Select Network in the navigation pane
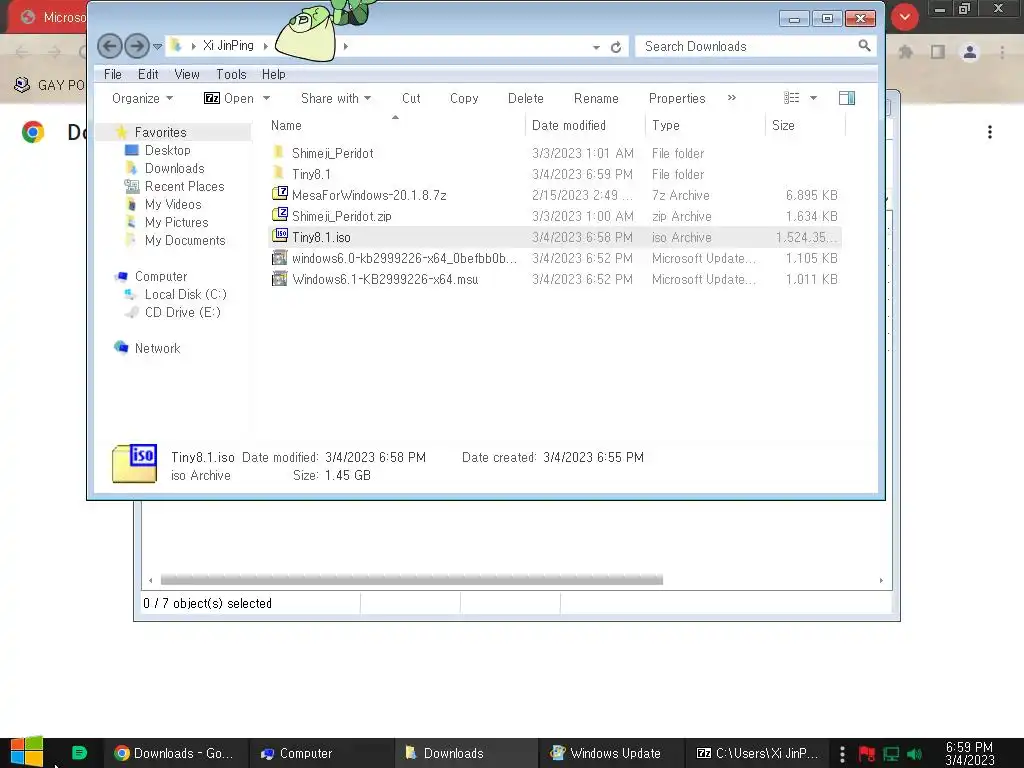This screenshot has width=1024, height=768. tap(157, 349)
